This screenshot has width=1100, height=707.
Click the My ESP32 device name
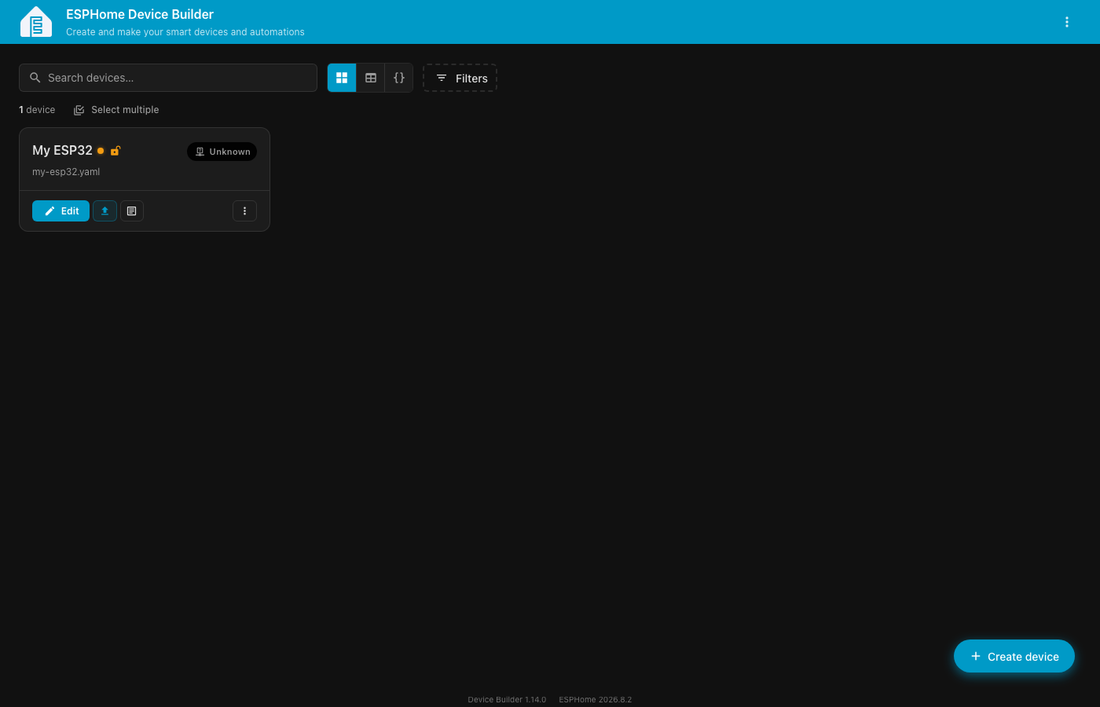point(62,151)
